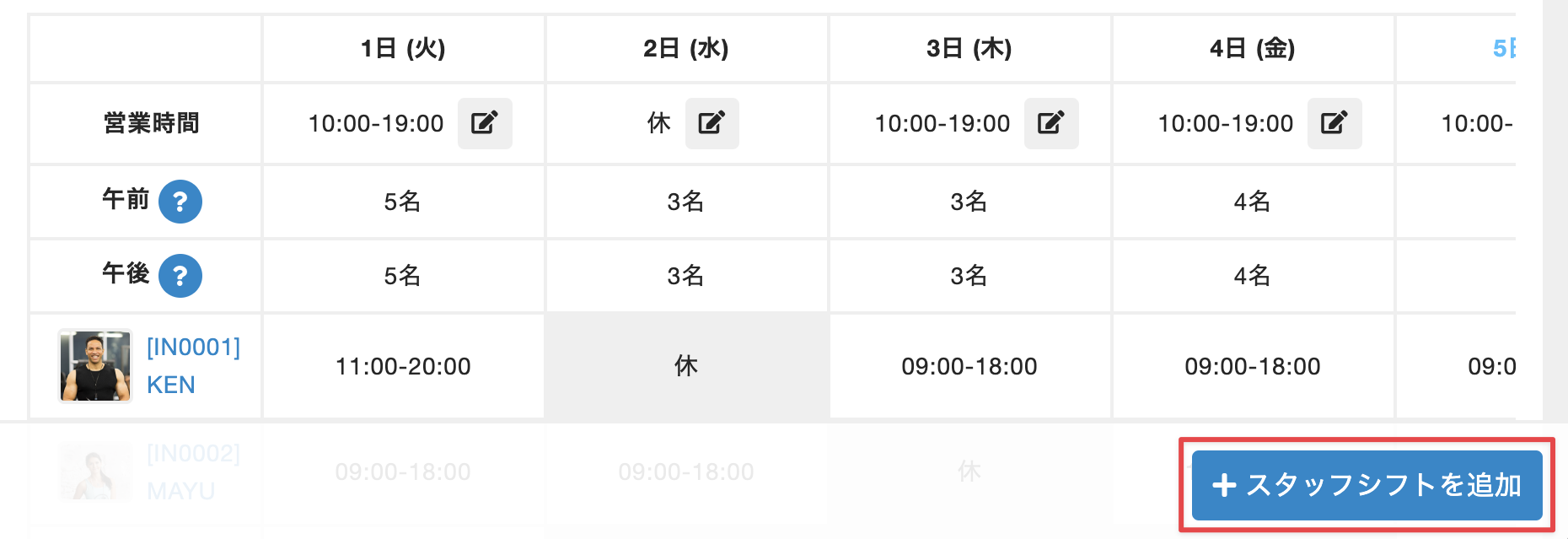This screenshot has height=539, width=1568.
Task: Select KEN's 11:00-20:00 shift on 1日
Action: [x=403, y=366]
